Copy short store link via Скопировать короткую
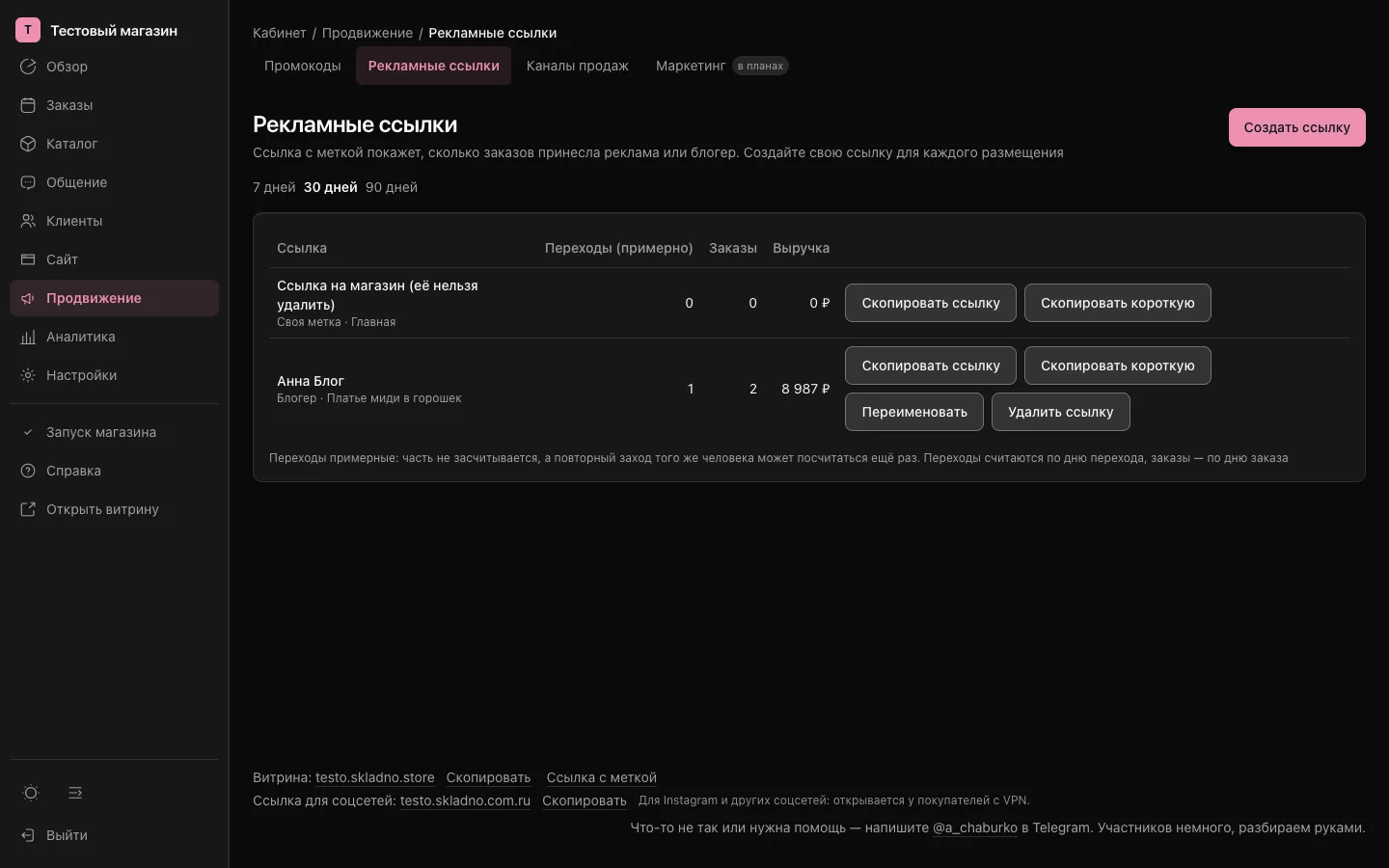The height and width of the screenshot is (868, 1389). [x=1118, y=303]
